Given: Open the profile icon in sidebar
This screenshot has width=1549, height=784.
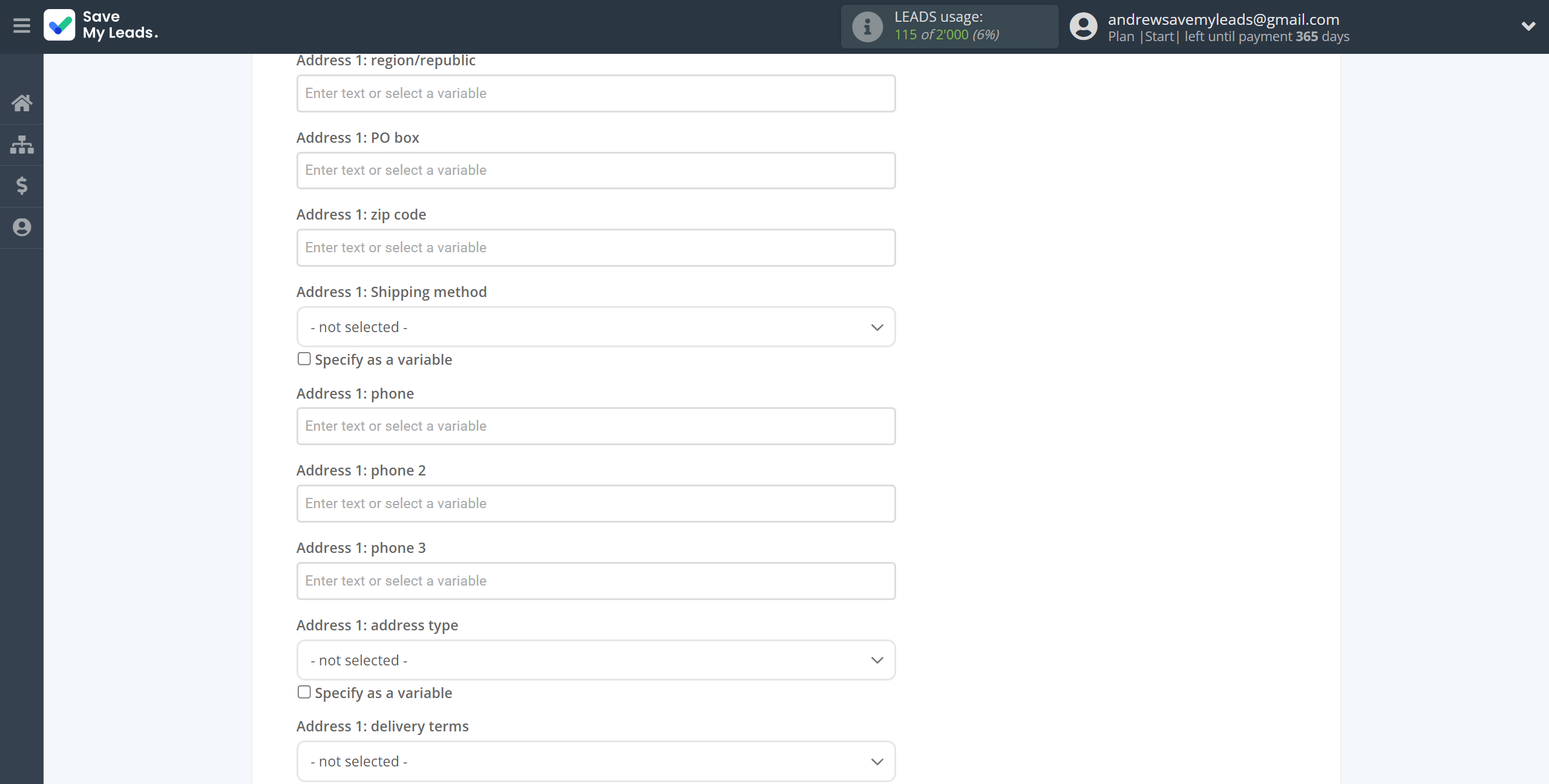Looking at the screenshot, I should (x=22, y=227).
